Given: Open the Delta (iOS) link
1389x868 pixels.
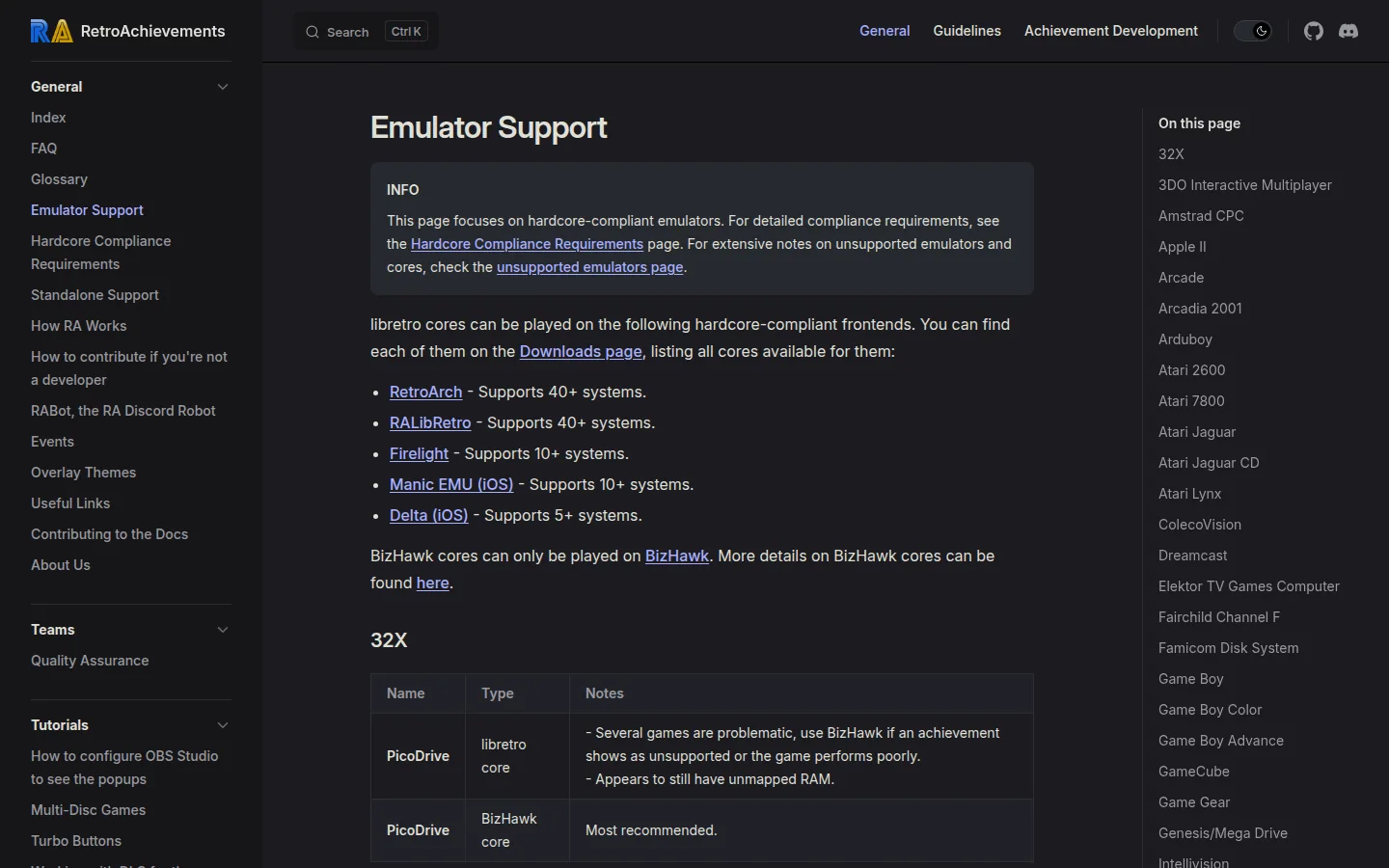Looking at the screenshot, I should point(429,515).
